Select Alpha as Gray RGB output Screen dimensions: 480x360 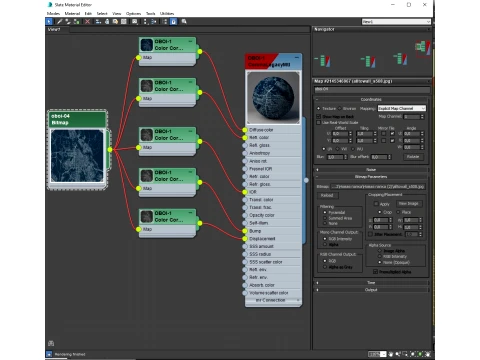pyautogui.click(x=325, y=267)
